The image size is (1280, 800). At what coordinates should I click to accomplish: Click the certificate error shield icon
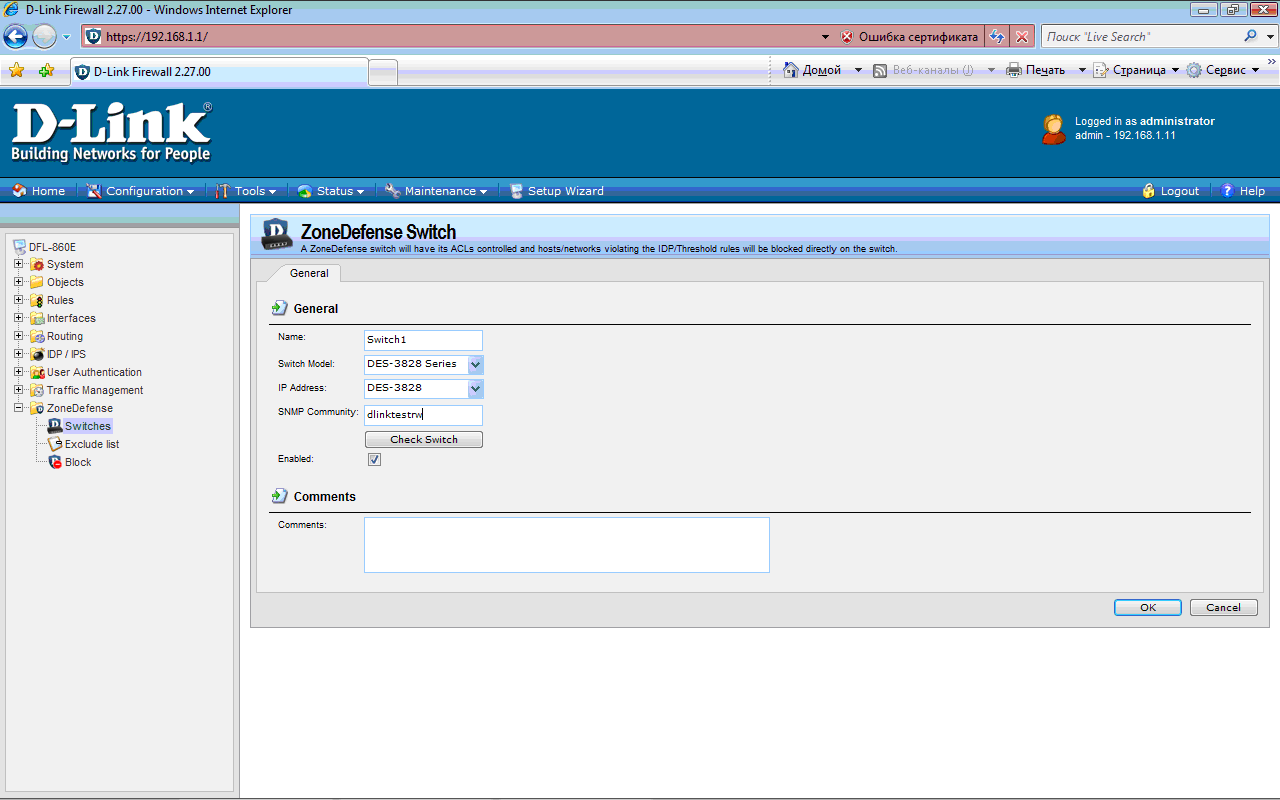tap(847, 37)
